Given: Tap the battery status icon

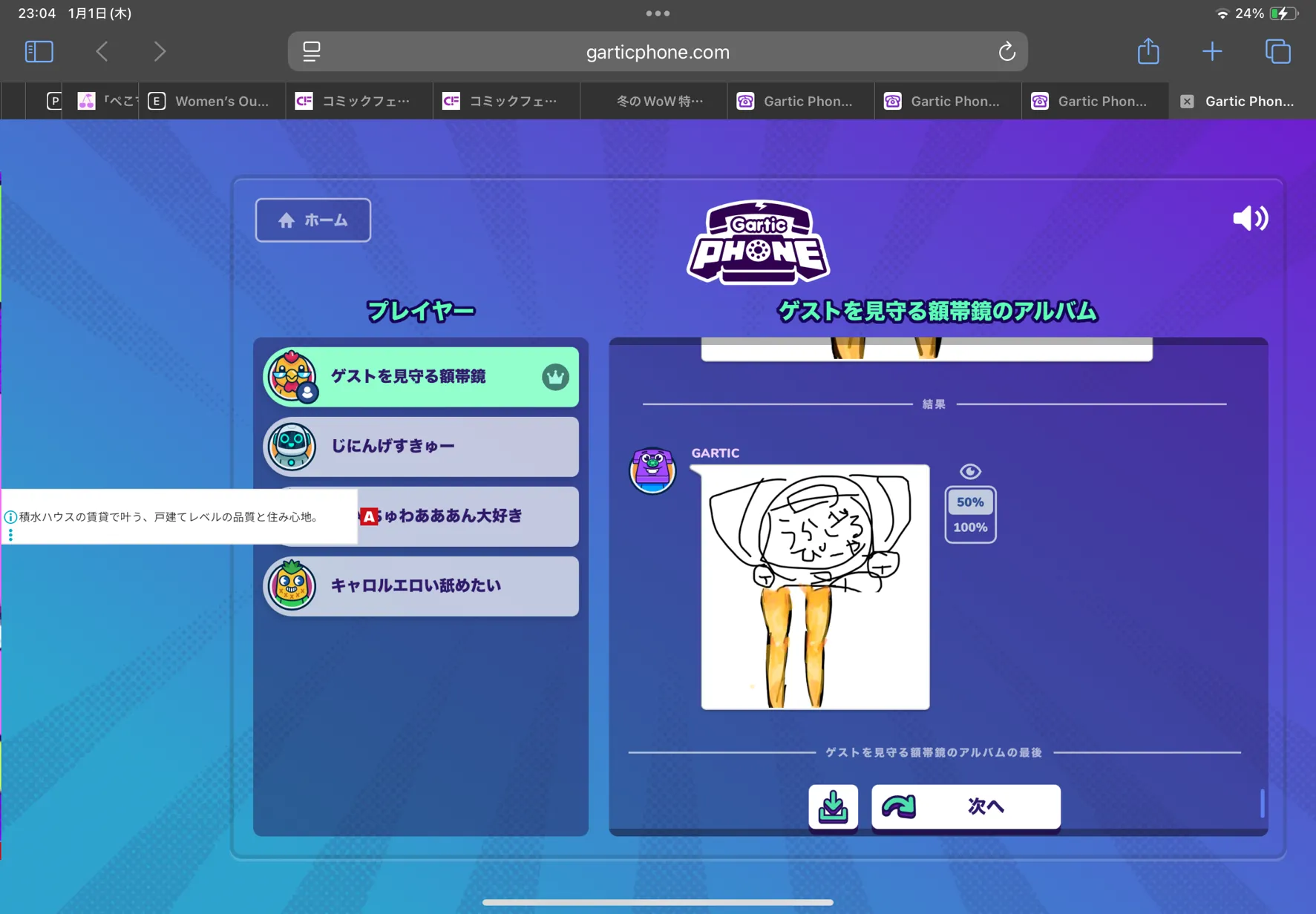Looking at the screenshot, I should point(1283,13).
